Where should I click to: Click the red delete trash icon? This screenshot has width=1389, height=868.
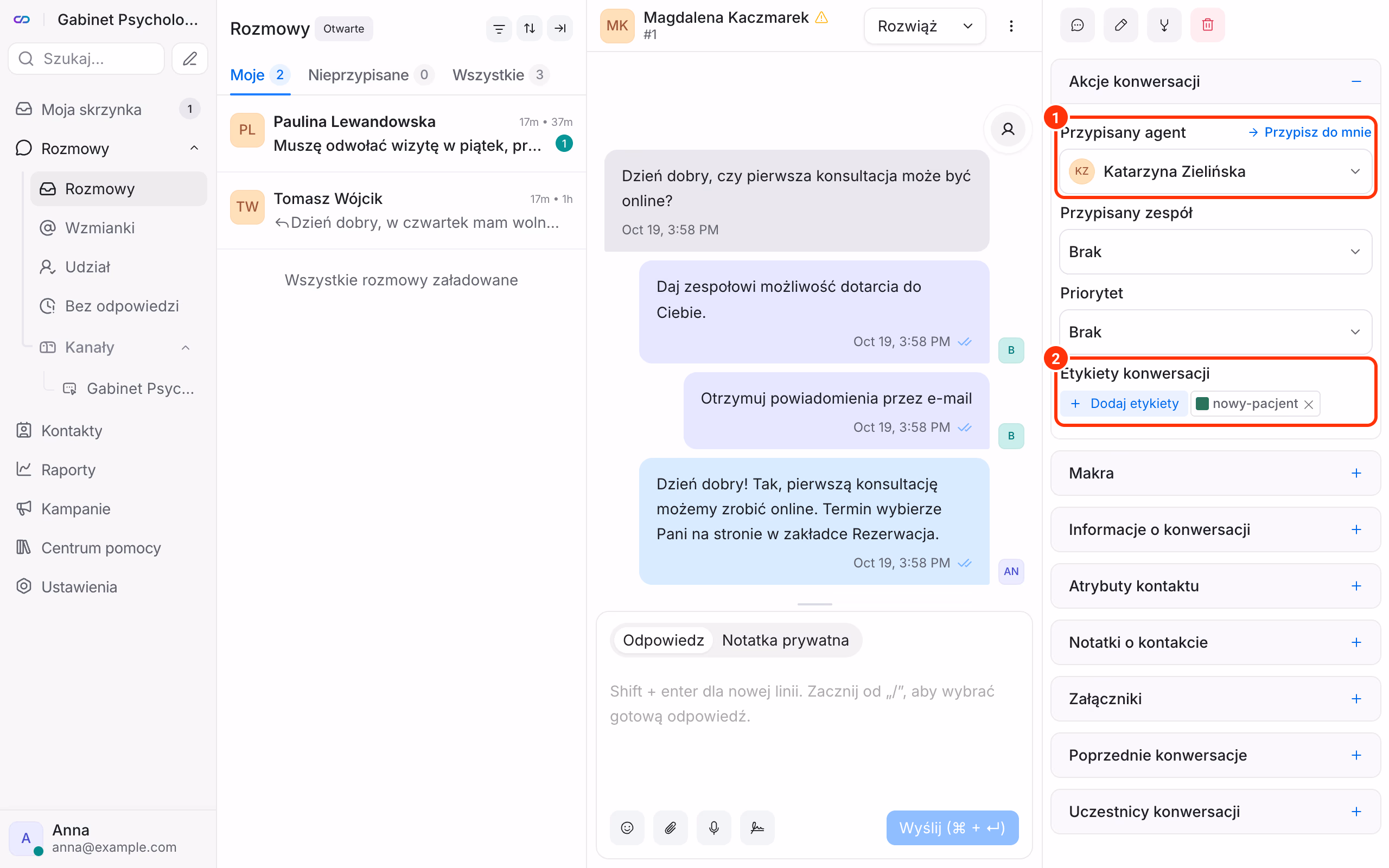(x=1208, y=25)
